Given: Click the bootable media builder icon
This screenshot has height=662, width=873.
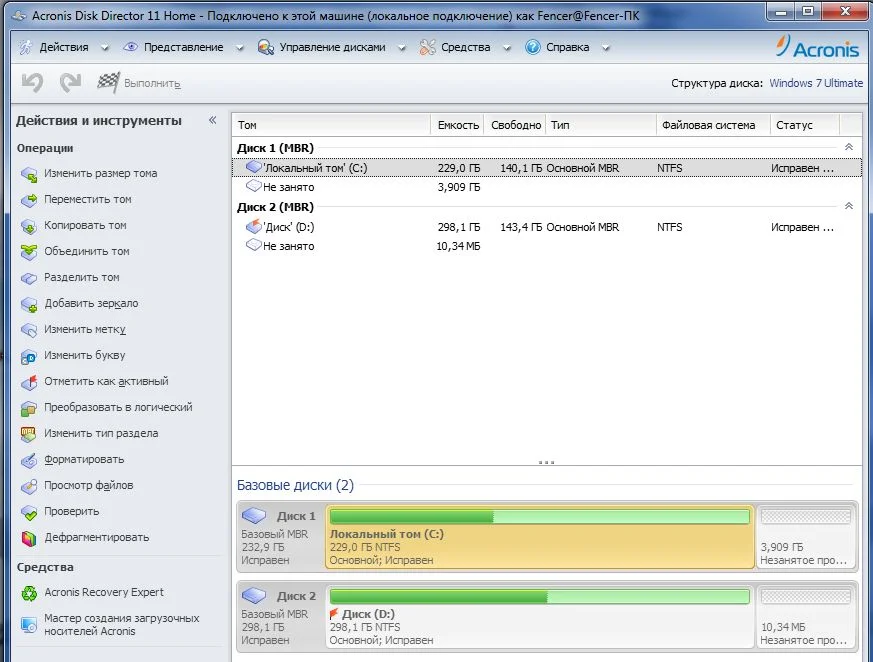Looking at the screenshot, I should (29, 625).
